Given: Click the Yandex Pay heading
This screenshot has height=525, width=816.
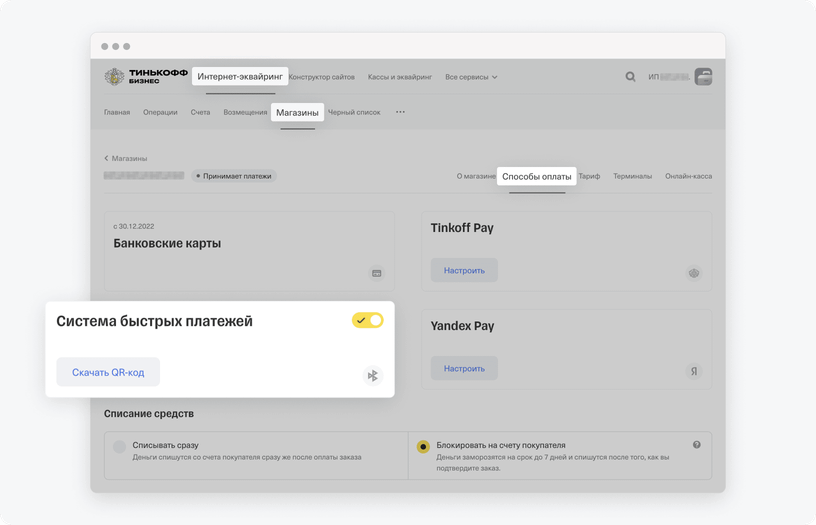Looking at the screenshot, I should pyautogui.click(x=462, y=326).
